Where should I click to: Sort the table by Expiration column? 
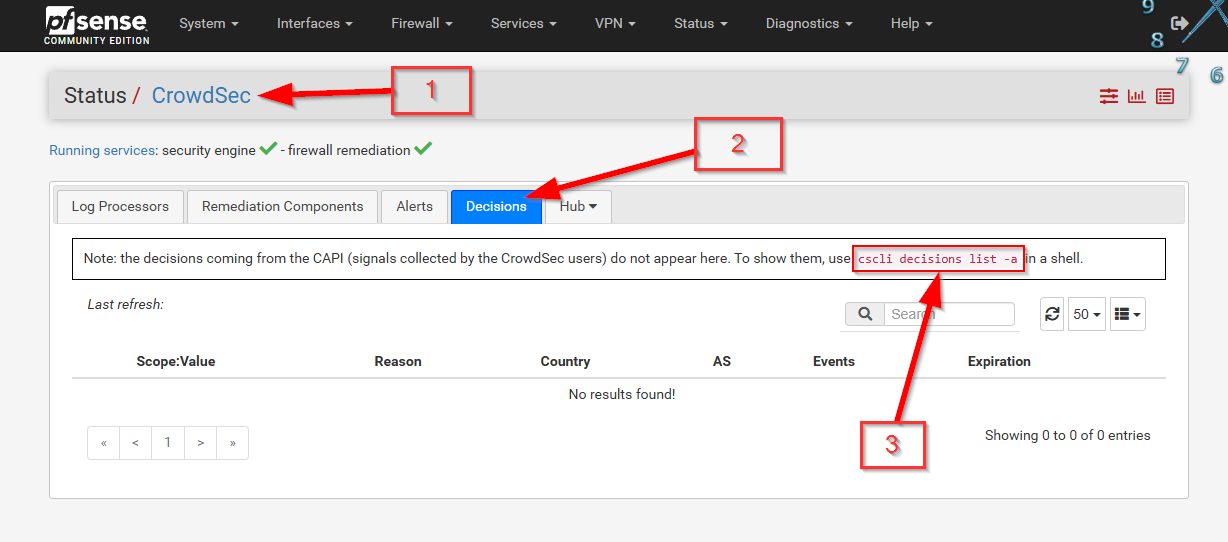[998, 361]
